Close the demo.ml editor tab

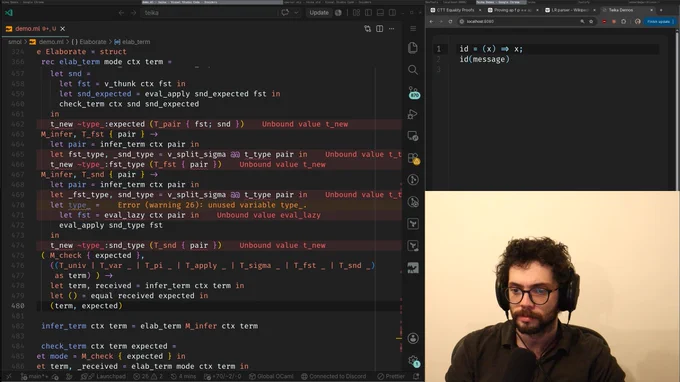62,29
